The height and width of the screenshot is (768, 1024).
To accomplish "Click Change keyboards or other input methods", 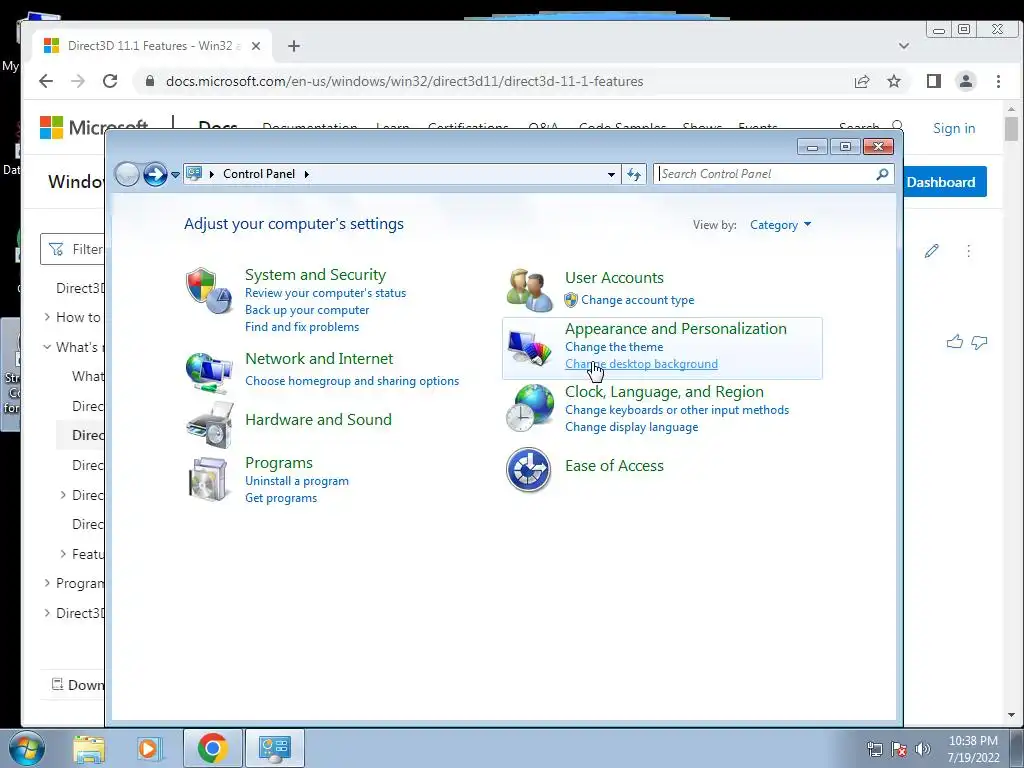I will (x=677, y=410).
